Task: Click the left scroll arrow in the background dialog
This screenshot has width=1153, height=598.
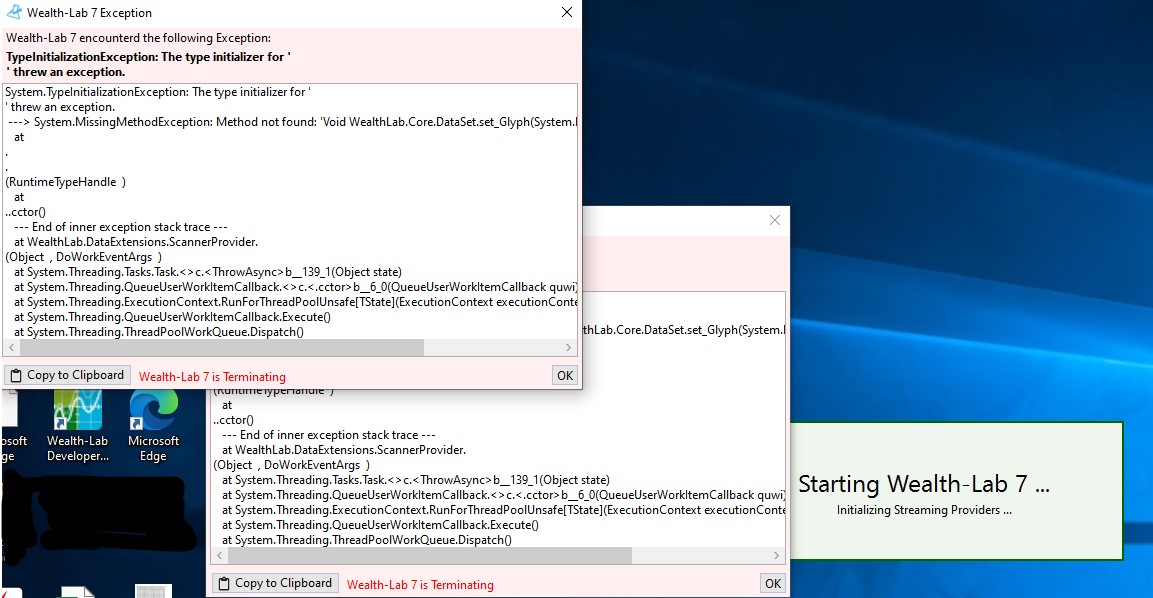Action: (219, 555)
